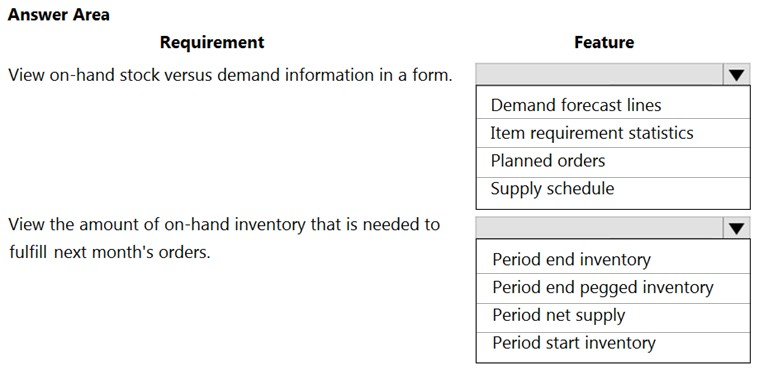Screen dimensions: 773x369
Task: Click the on-hand stock versus demand requirement text
Action: [230, 75]
